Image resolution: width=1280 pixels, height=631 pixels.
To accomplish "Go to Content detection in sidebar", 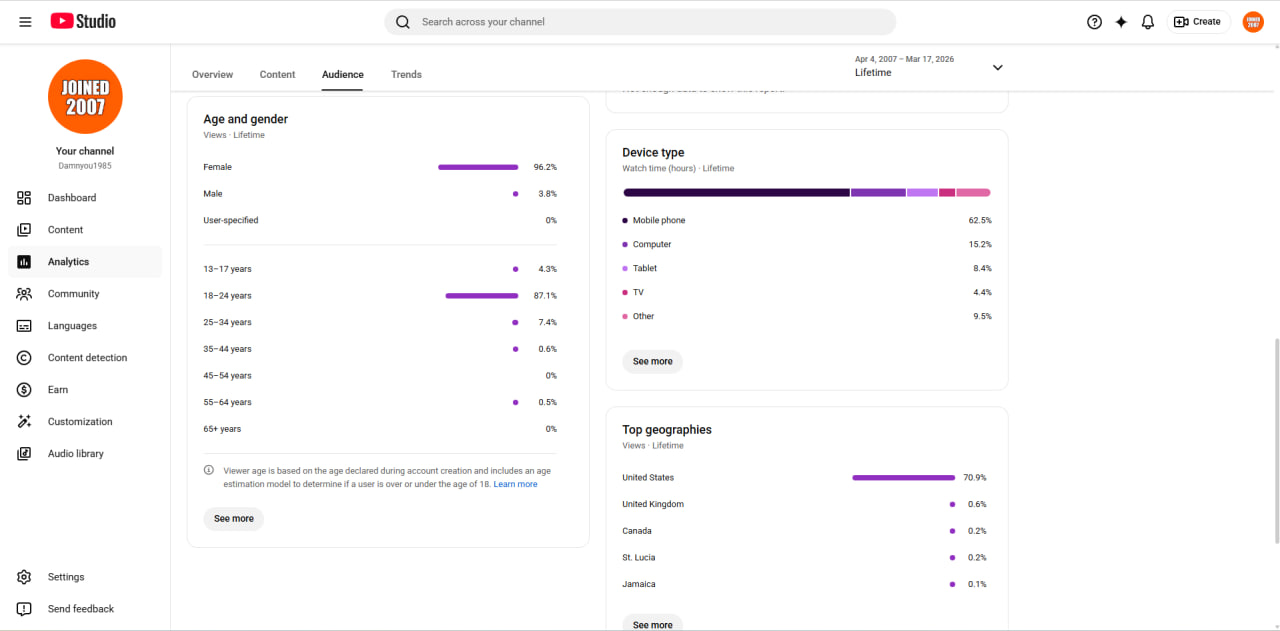I will 85,358.
